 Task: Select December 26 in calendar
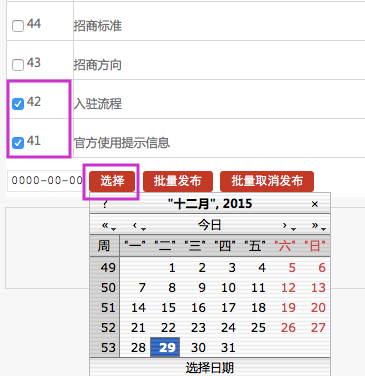(288, 327)
